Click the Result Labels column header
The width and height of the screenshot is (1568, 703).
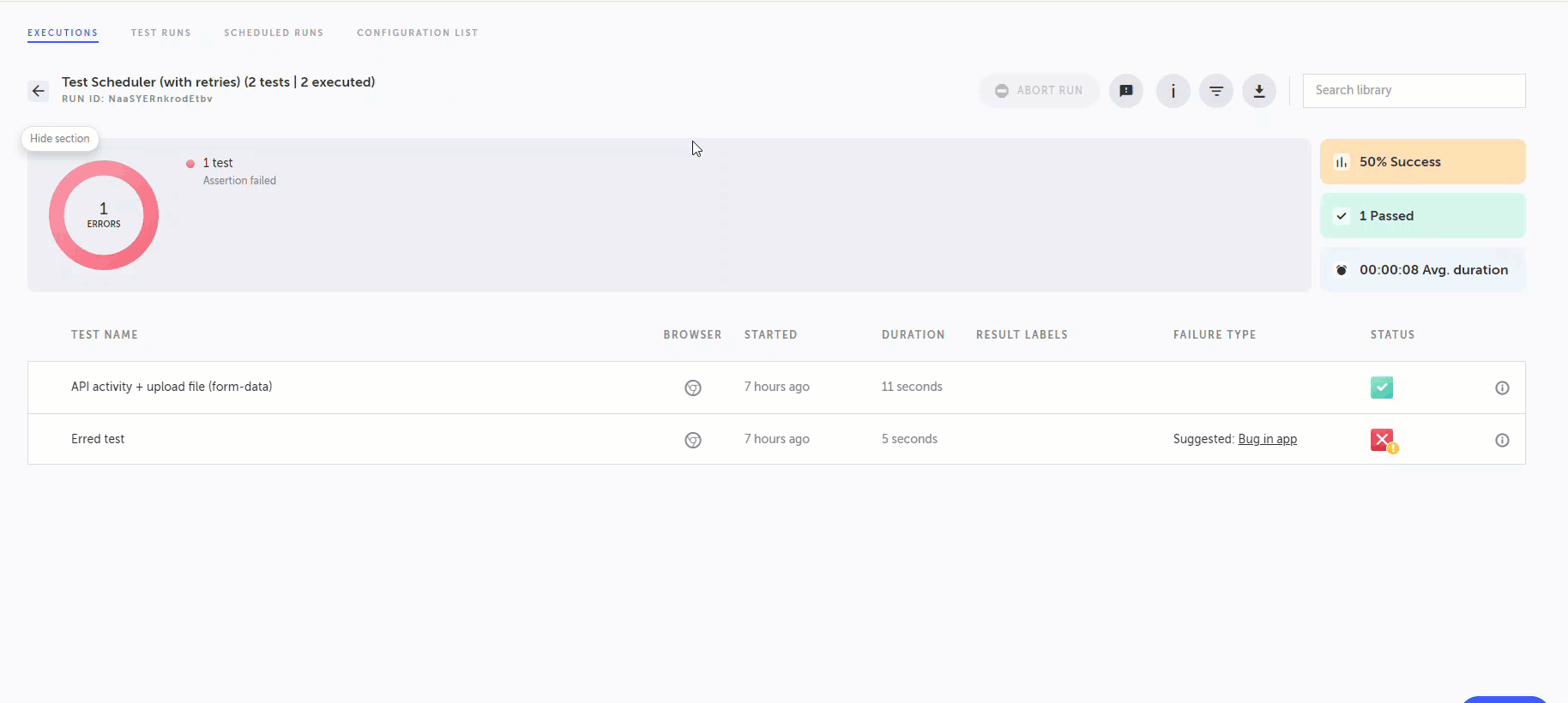[1022, 335]
